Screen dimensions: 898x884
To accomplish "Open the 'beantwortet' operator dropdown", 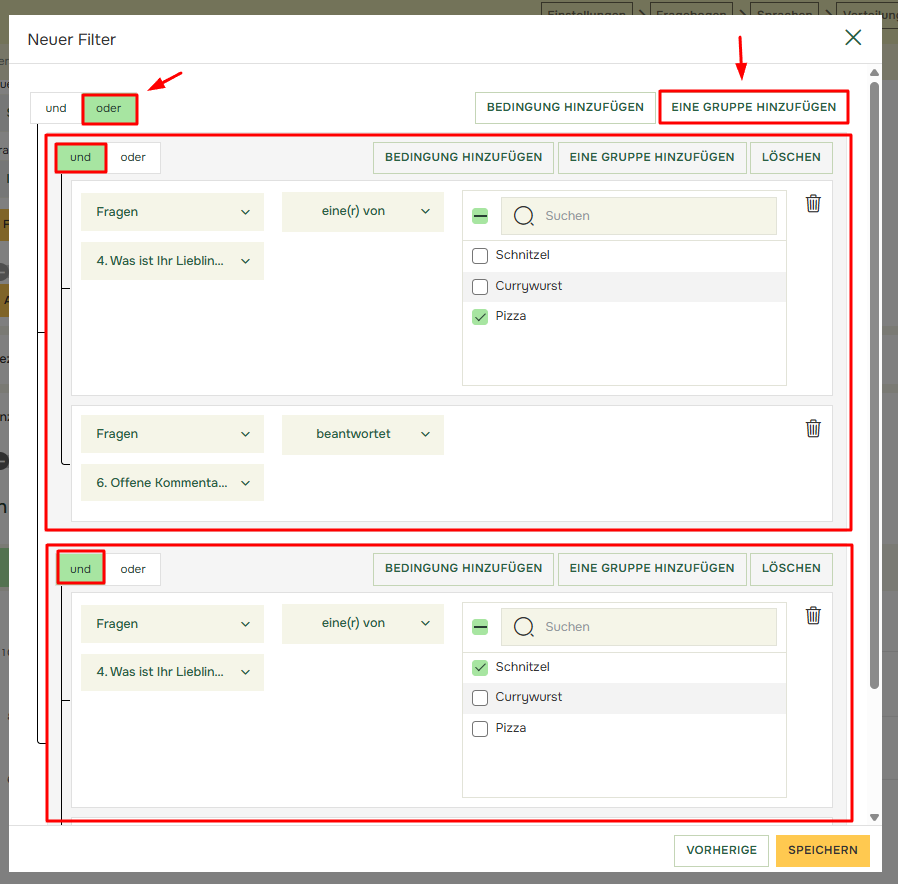I will [x=362, y=434].
